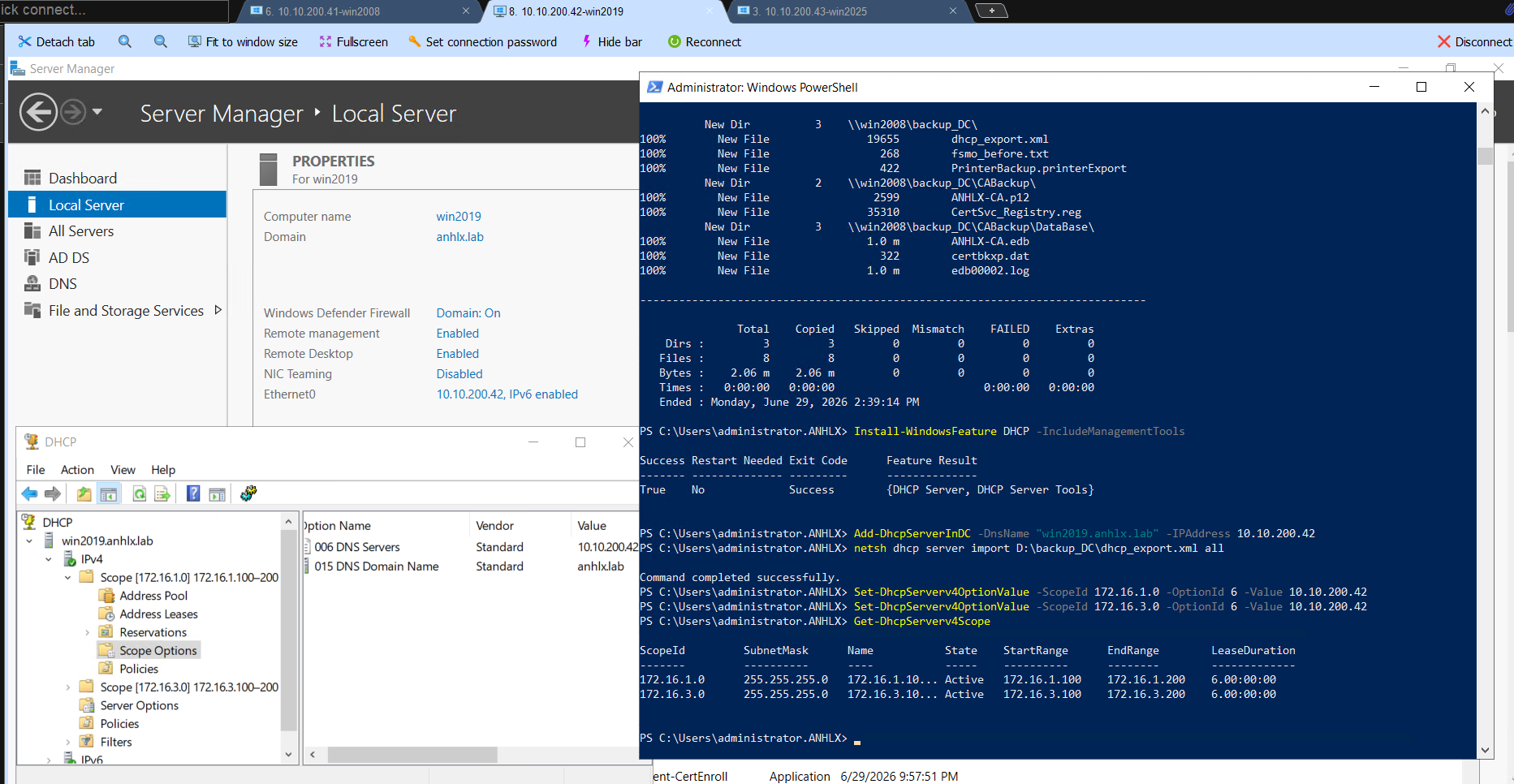This screenshot has width=1514, height=784.
Task: Click the DHCP horizontal scrollbar thumb
Action: 412,755
